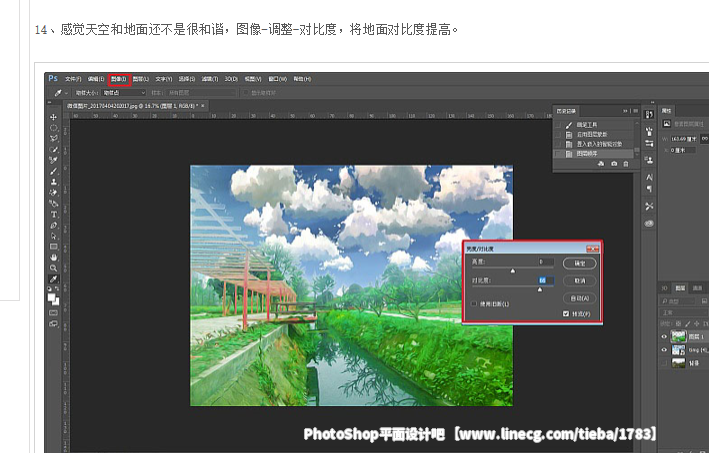Open the eyedropper tool preset arrow in options bar

click(x=67, y=93)
